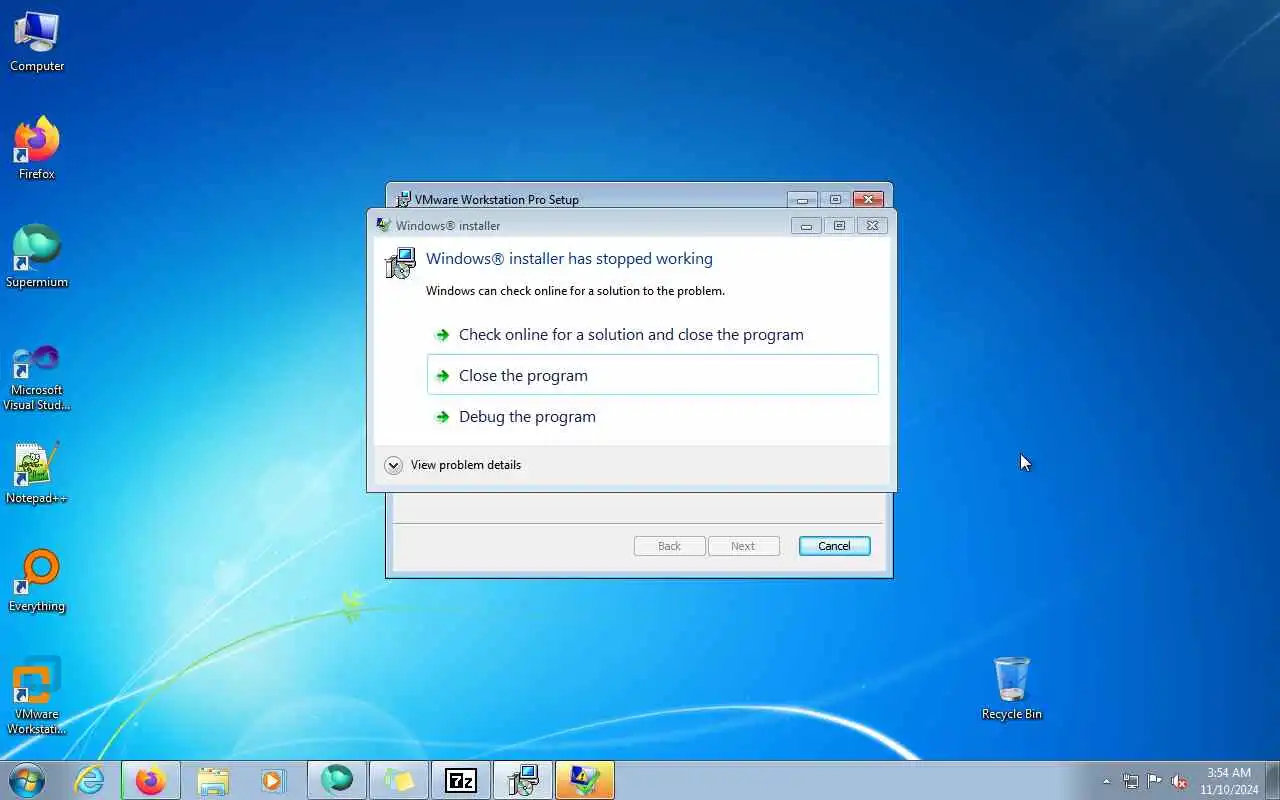Open Notepad++ desktop shortcut
Viewport: 1280px width, 800px height.
37,474
